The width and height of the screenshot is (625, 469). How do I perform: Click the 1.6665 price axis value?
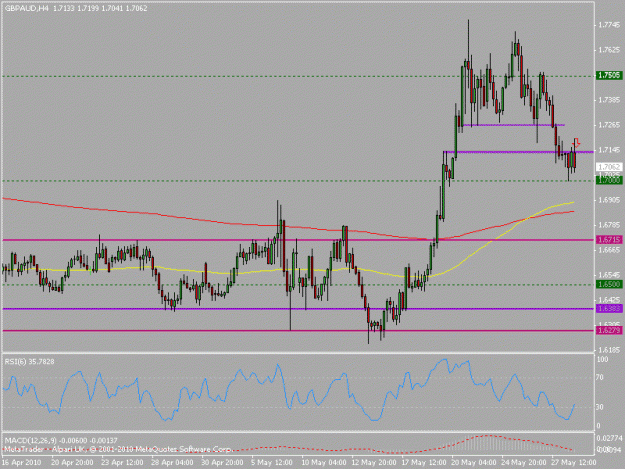tap(609, 250)
